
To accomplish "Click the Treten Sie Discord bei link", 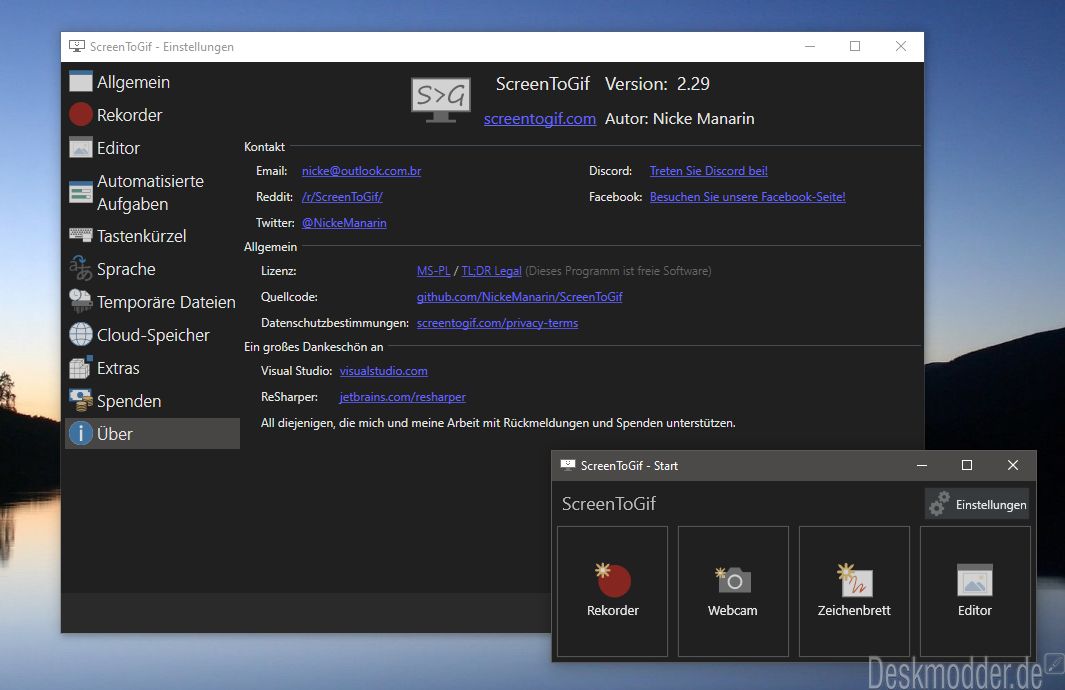I will (708, 170).
